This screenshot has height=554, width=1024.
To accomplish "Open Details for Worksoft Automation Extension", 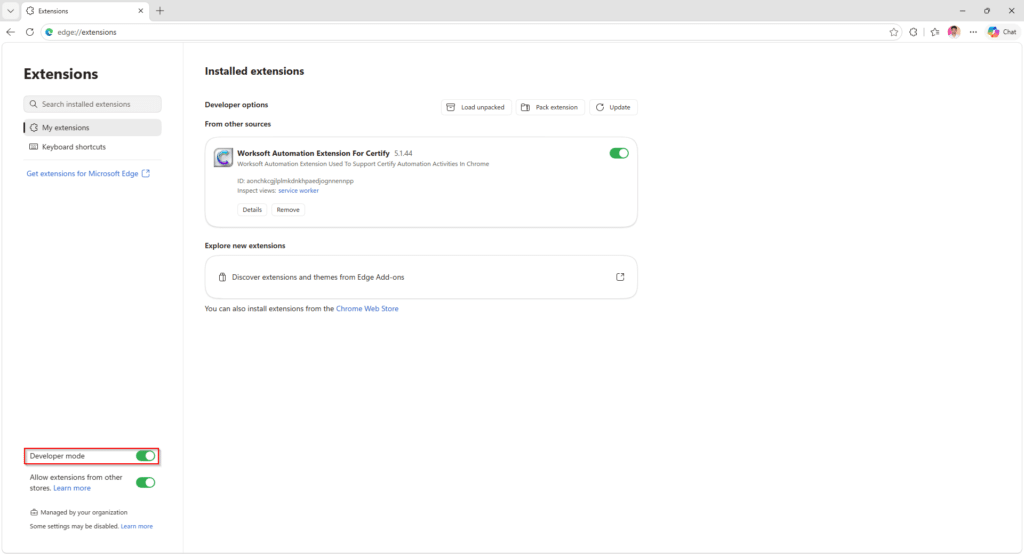I will click(x=252, y=210).
